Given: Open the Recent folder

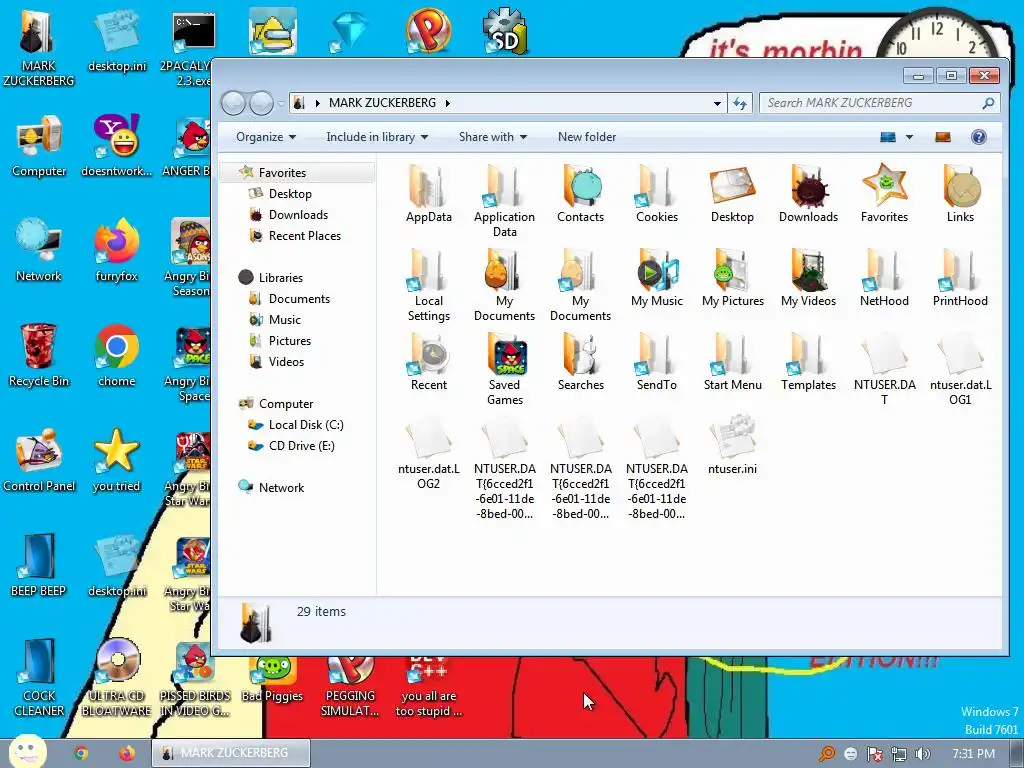Looking at the screenshot, I should click(428, 362).
